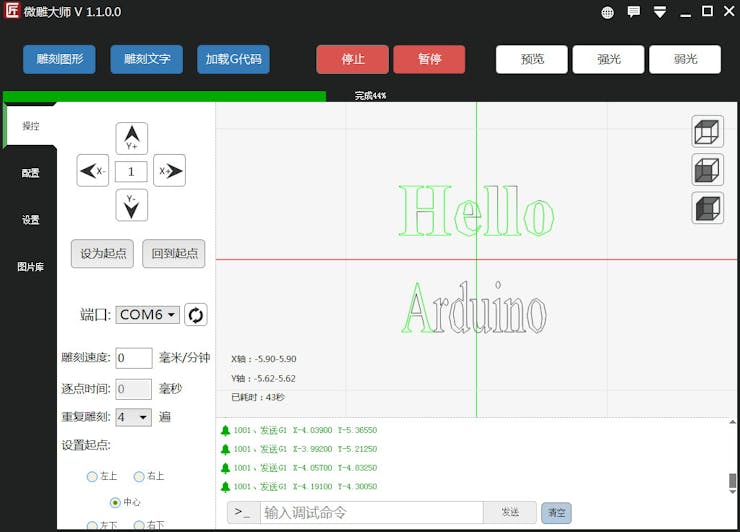Open the 配置 configuration tab
Image resolution: width=740 pixels, height=532 pixels.
tap(31, 173)
